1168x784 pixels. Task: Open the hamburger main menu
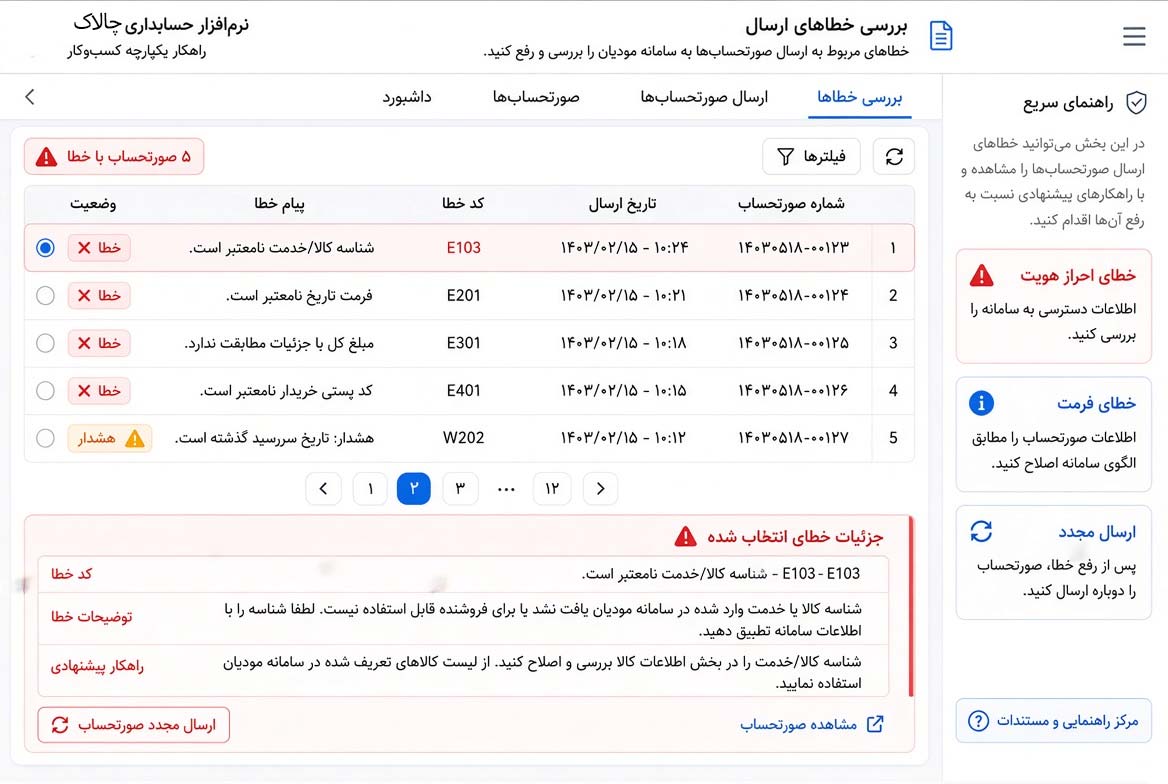(1134, 36)
